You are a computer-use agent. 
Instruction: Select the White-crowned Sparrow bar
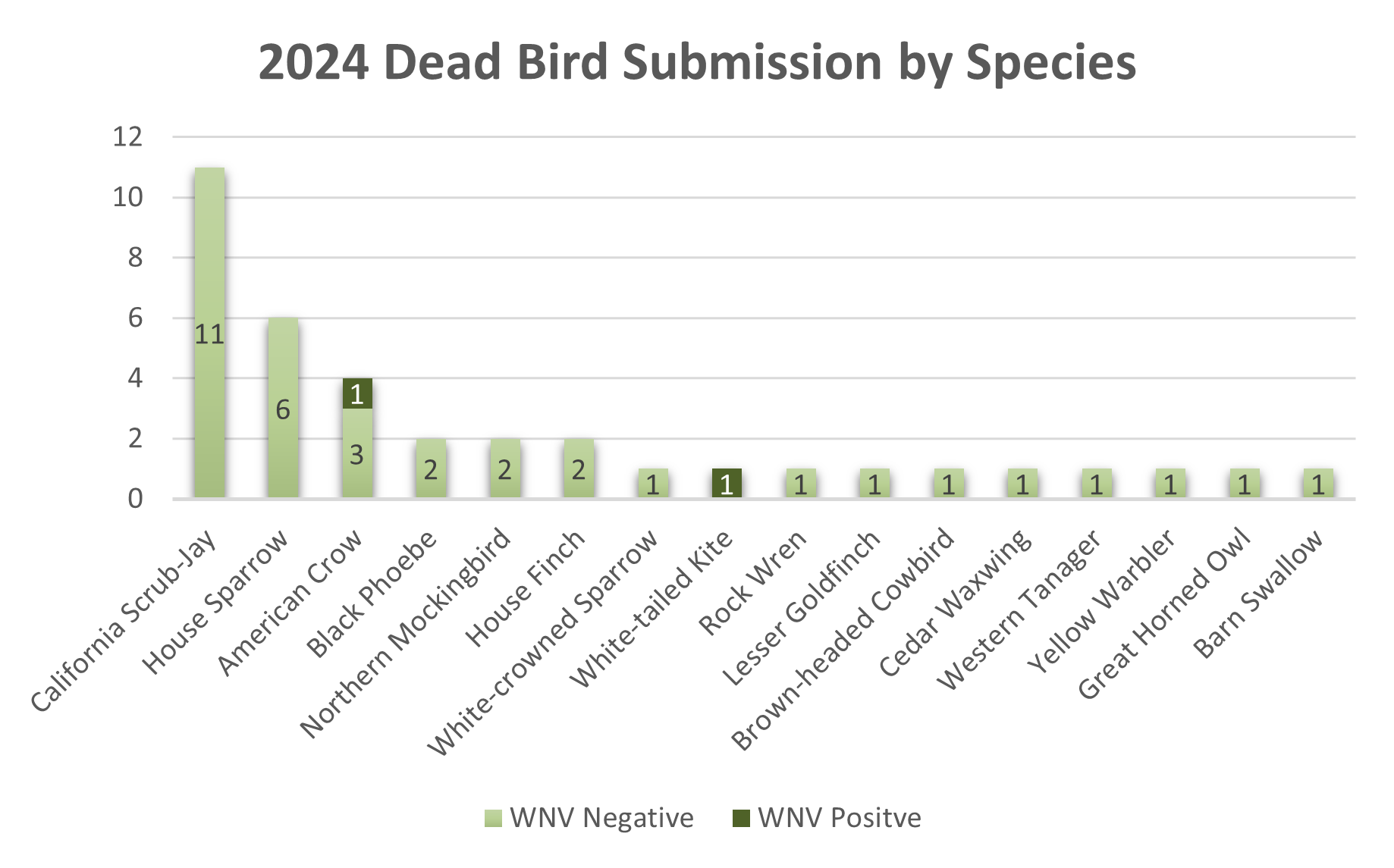point(653,484)
